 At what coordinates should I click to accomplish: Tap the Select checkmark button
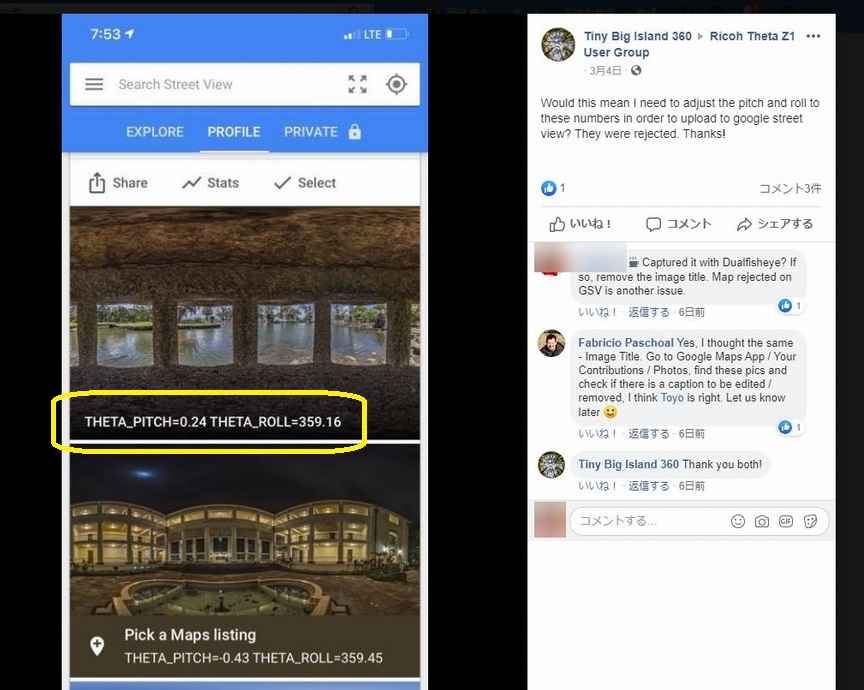click(305, 183)
